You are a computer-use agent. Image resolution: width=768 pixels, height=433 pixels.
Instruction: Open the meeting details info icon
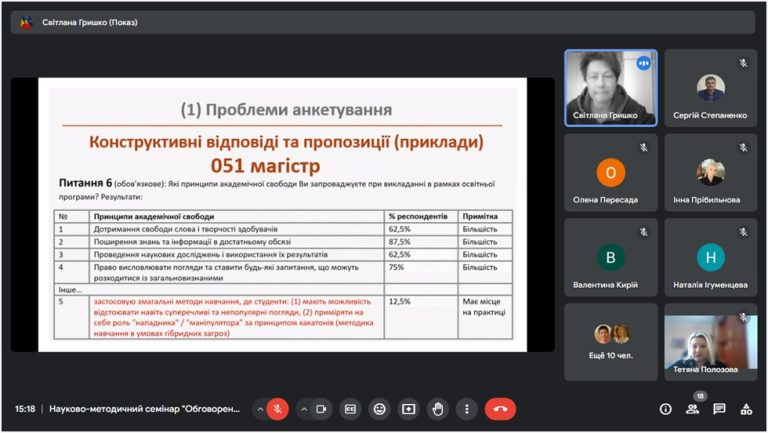(665, 409)
